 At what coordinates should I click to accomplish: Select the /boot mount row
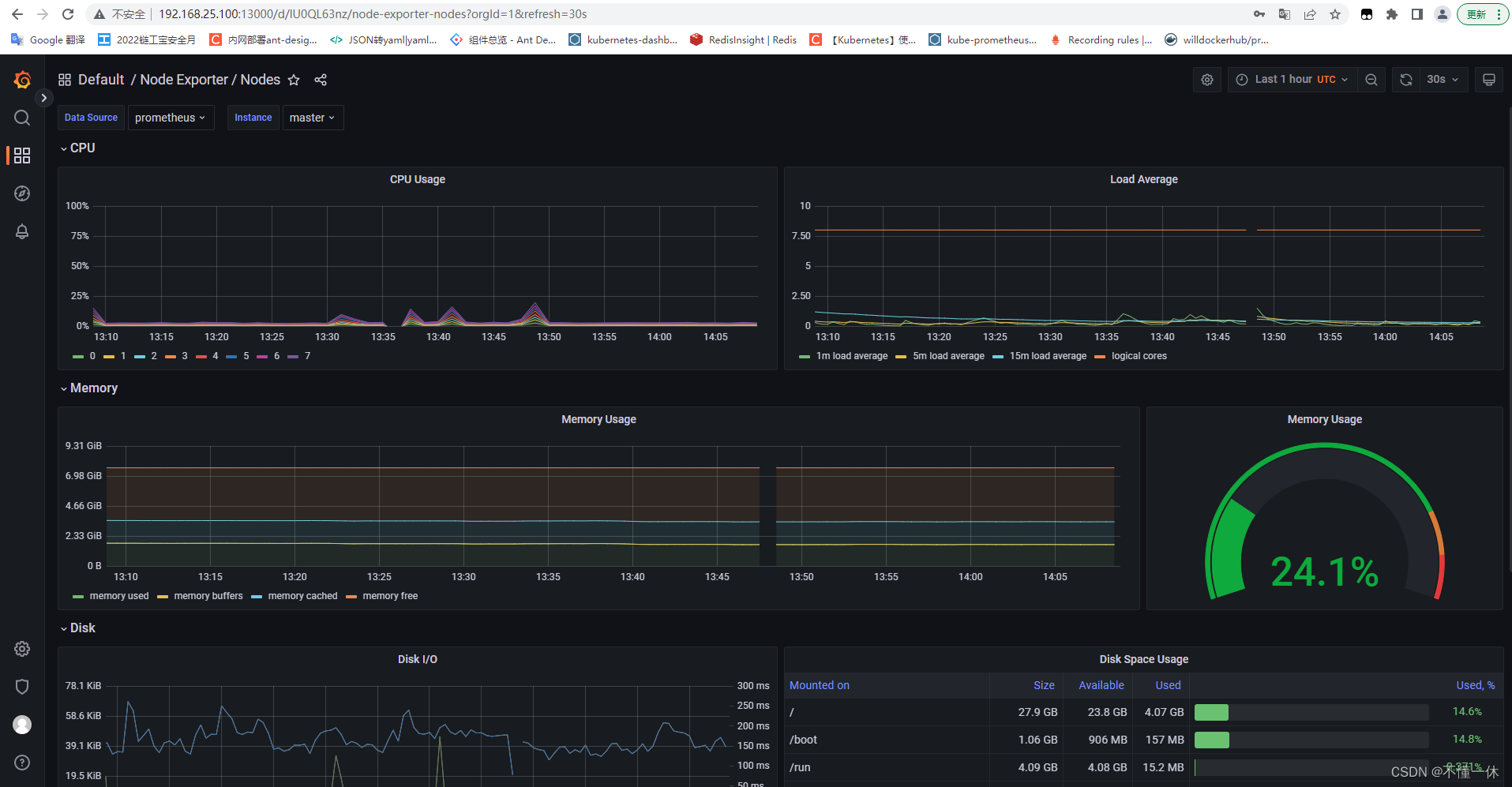pos(1143,740)
